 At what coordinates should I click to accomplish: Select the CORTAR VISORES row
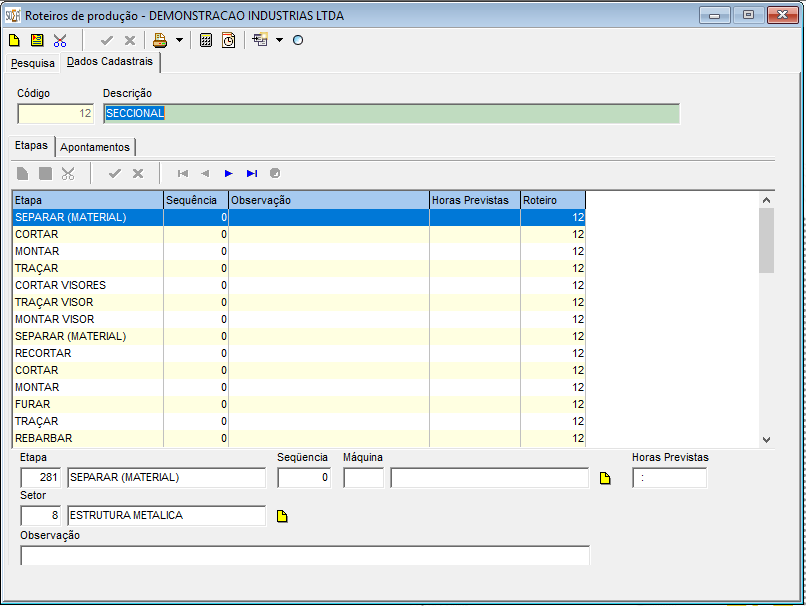299,285
